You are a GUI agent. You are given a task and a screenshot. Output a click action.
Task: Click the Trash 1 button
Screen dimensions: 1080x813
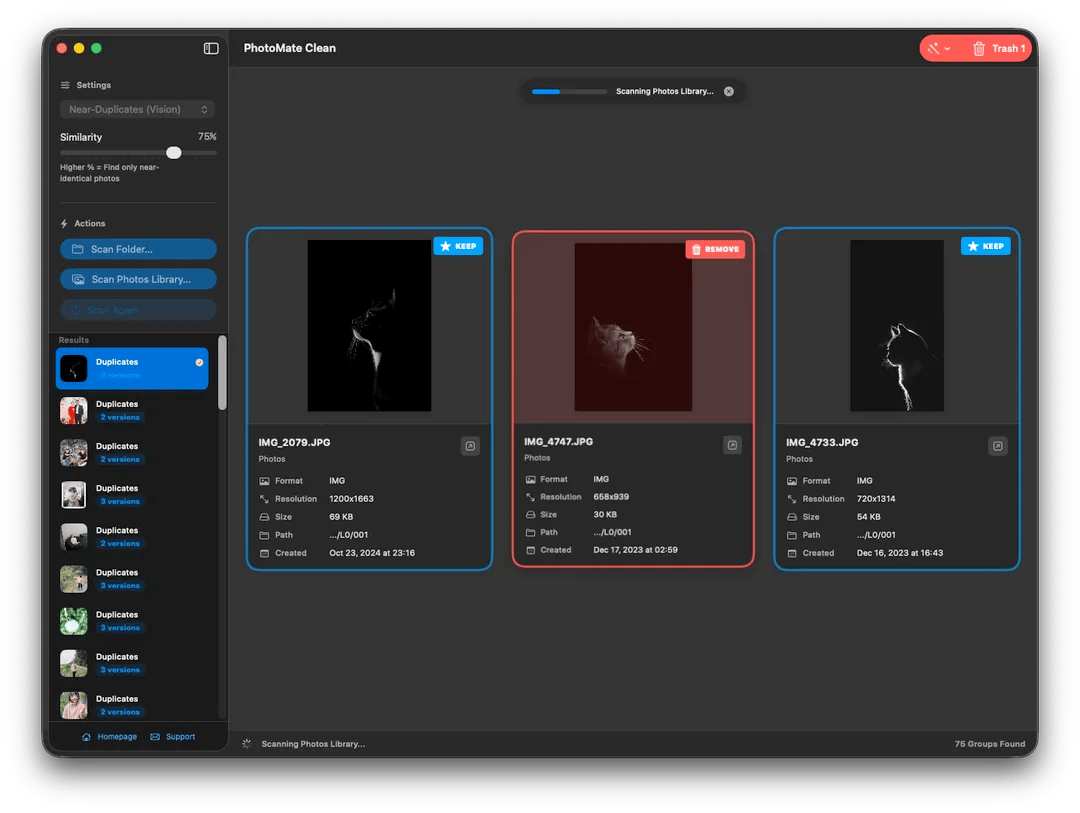pyautogui.click(x=998, y=48)
